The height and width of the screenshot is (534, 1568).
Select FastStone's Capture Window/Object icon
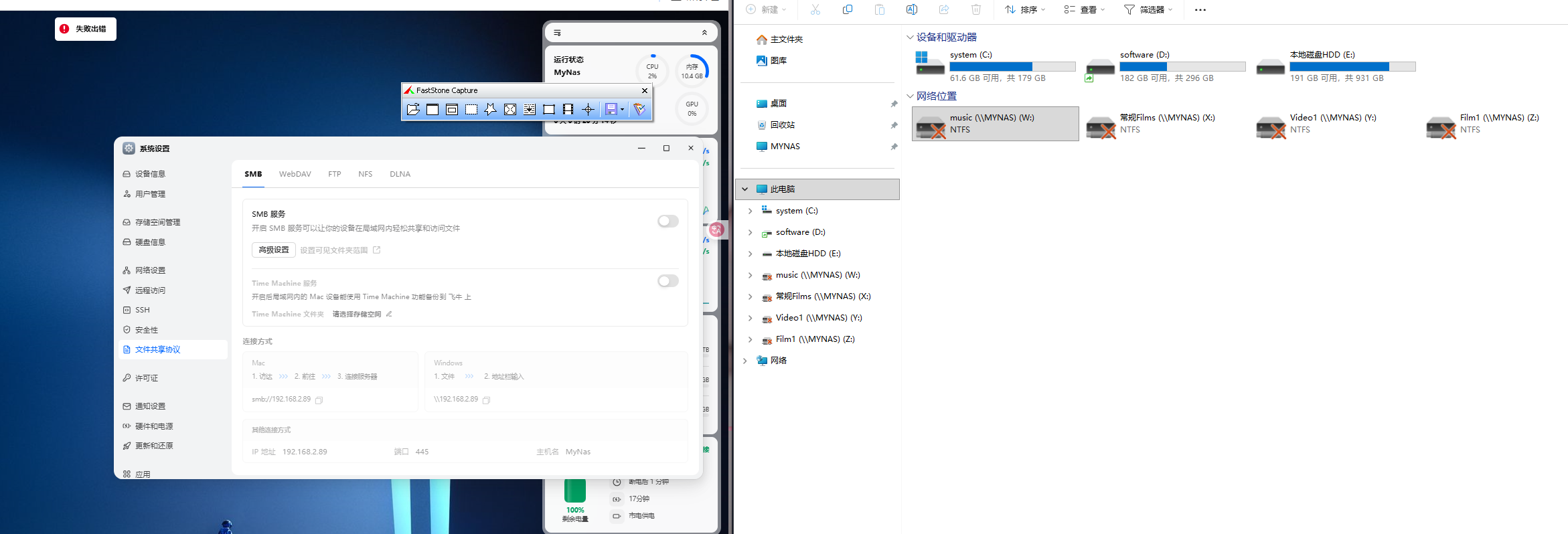452,109
